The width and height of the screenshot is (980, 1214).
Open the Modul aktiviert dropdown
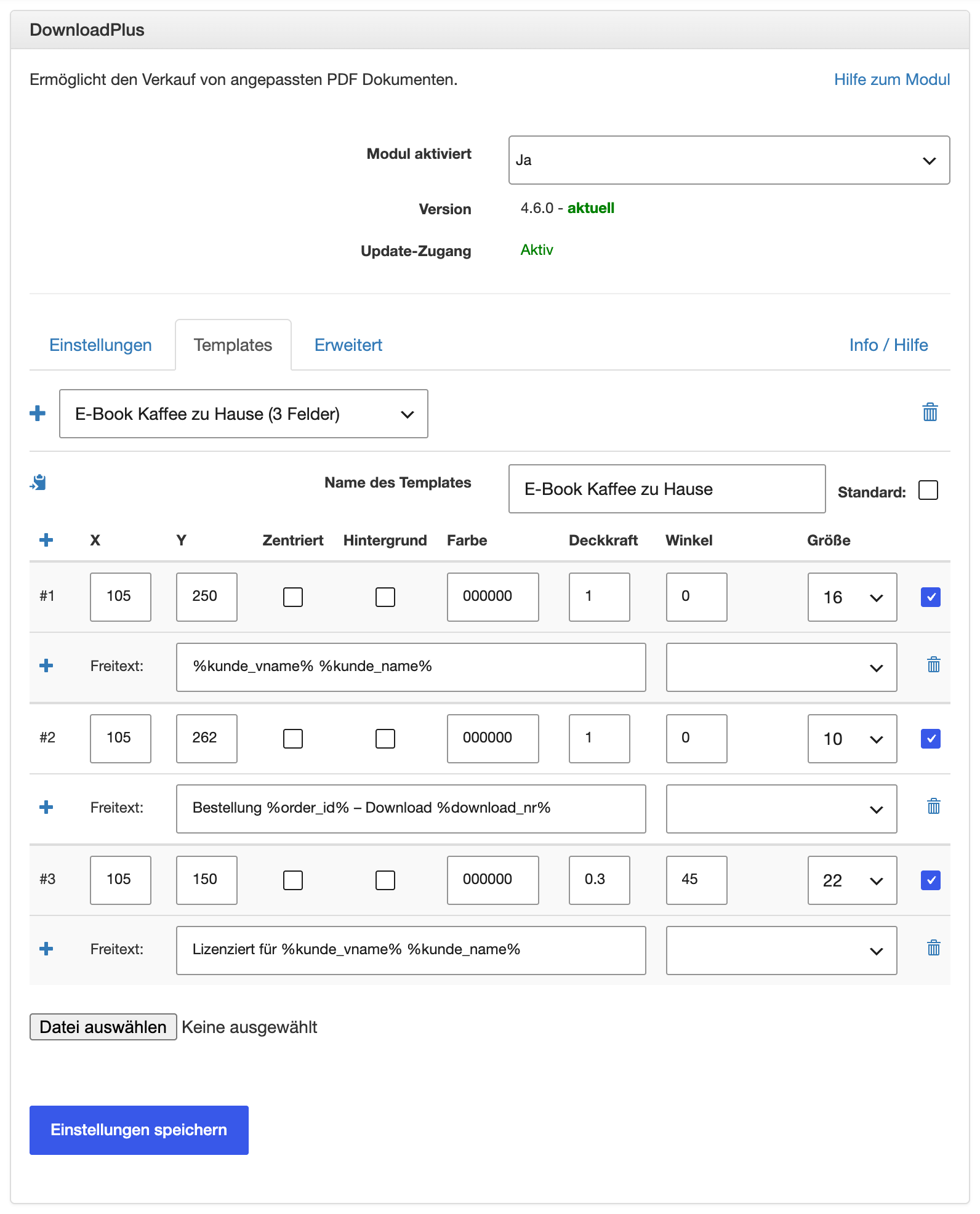point(729,160)
